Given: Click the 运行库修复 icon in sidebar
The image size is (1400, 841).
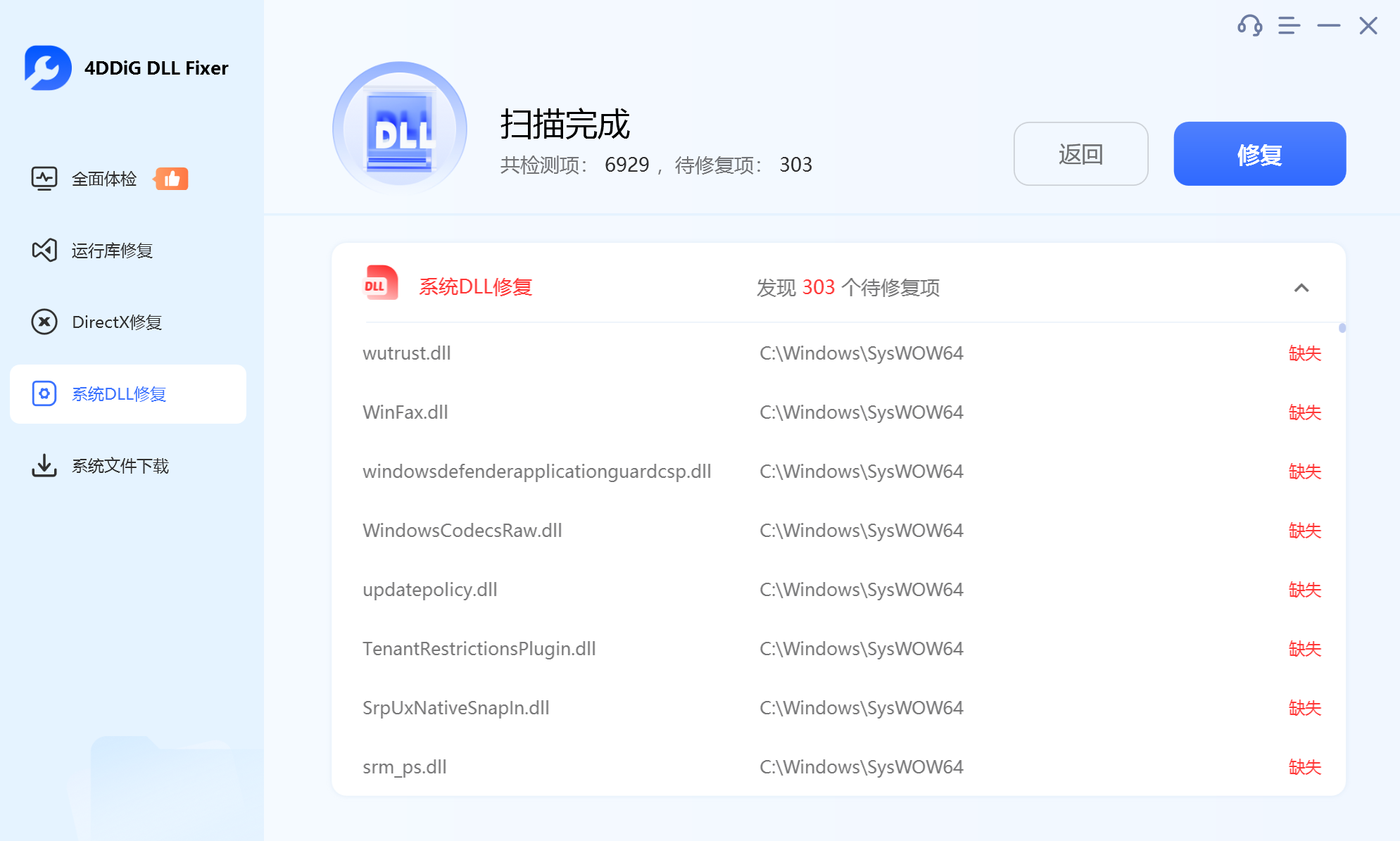Looking at the screenshot, I should 44,251.
